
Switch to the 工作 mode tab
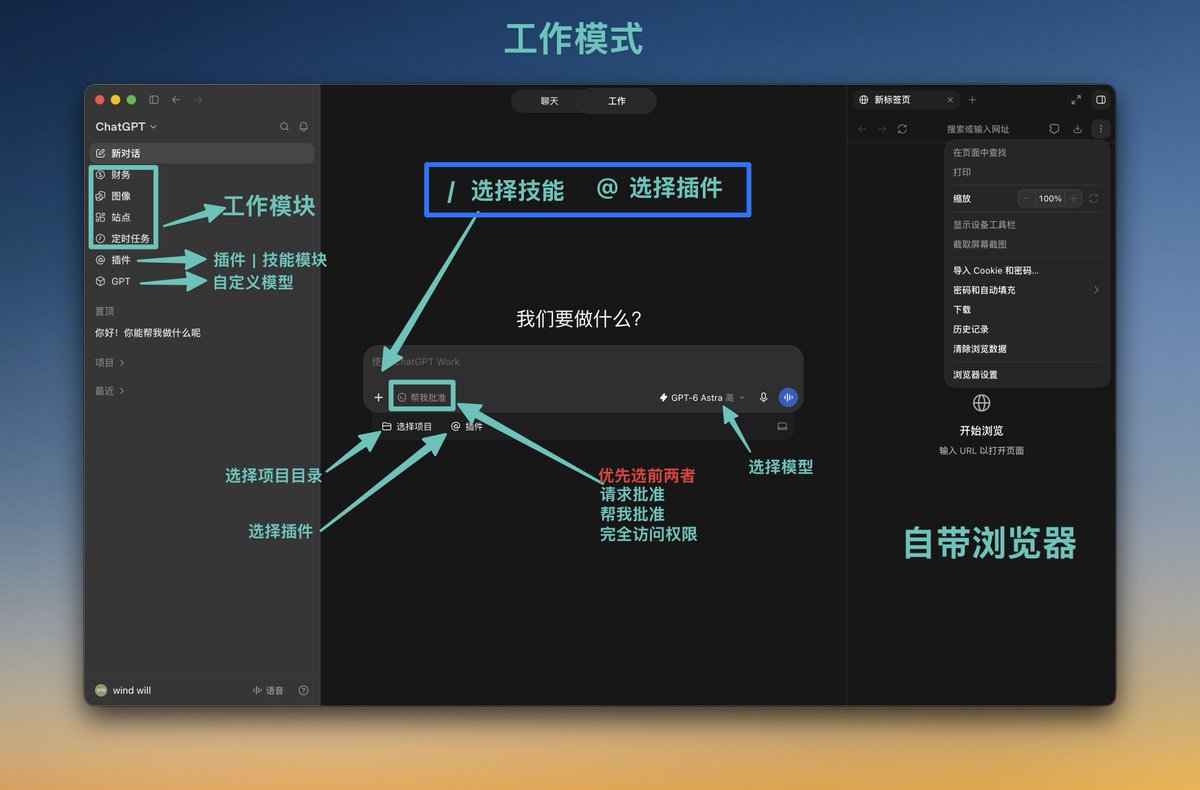pyautogui.click(x=617, y=101)
